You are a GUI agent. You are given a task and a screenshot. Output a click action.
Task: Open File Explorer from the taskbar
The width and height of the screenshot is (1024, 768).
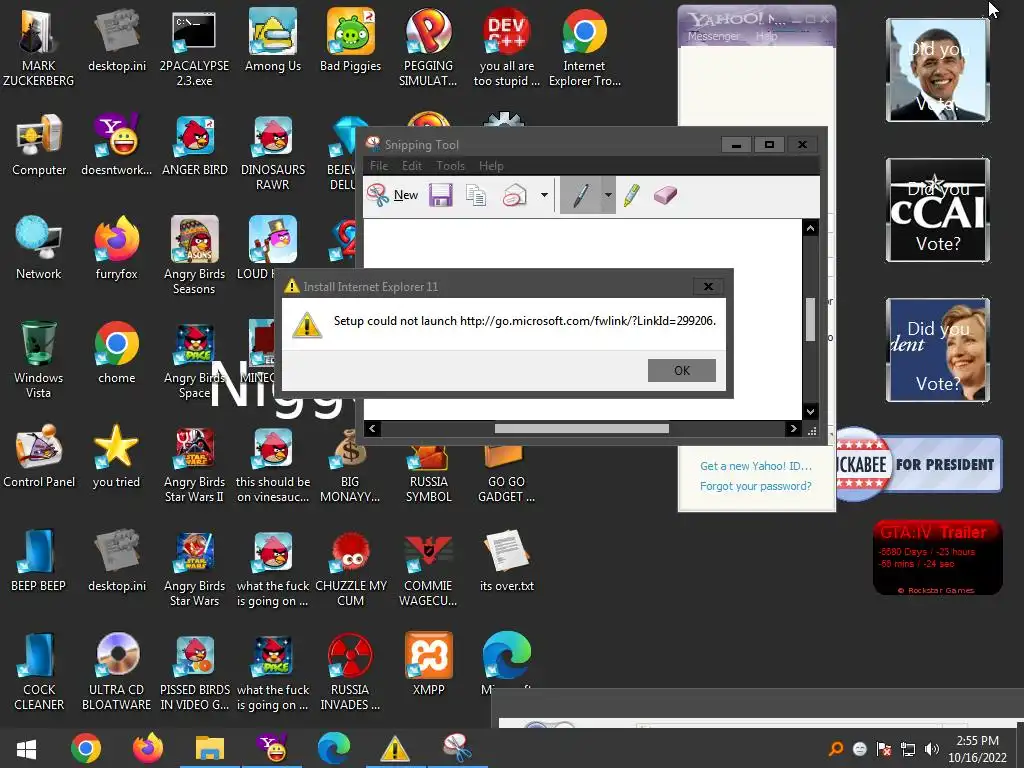click(210, 748)
